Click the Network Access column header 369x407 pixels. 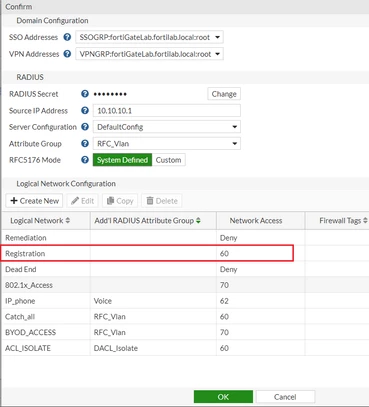tap(256, 220)
